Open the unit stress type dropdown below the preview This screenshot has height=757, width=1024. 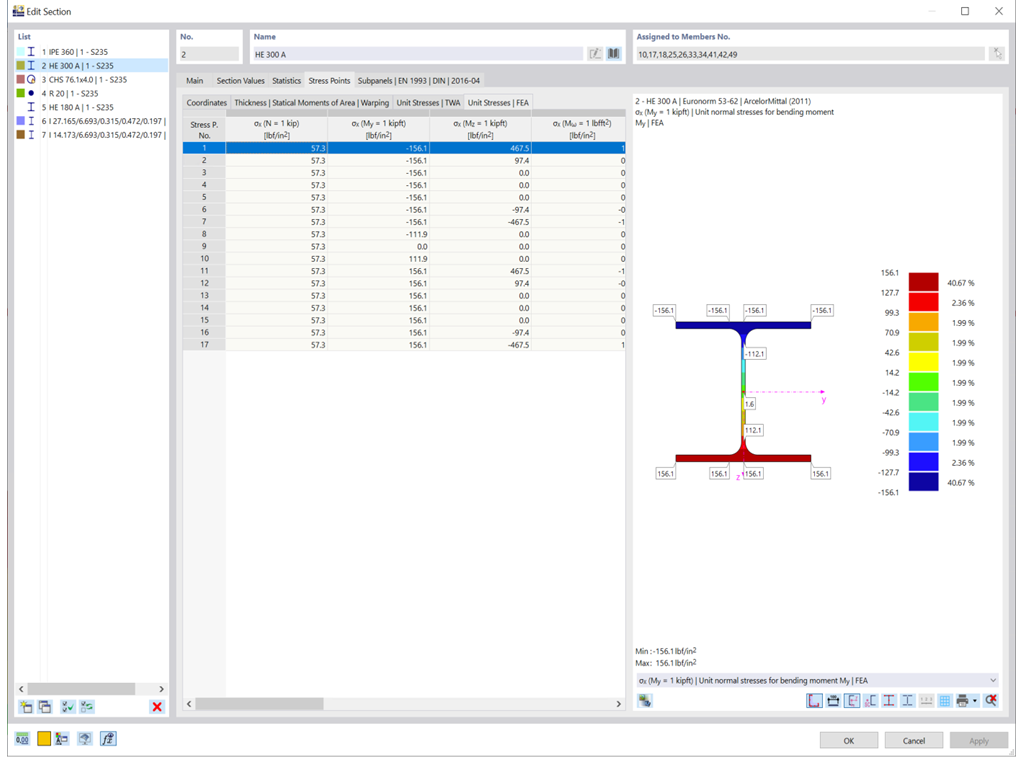816,681
